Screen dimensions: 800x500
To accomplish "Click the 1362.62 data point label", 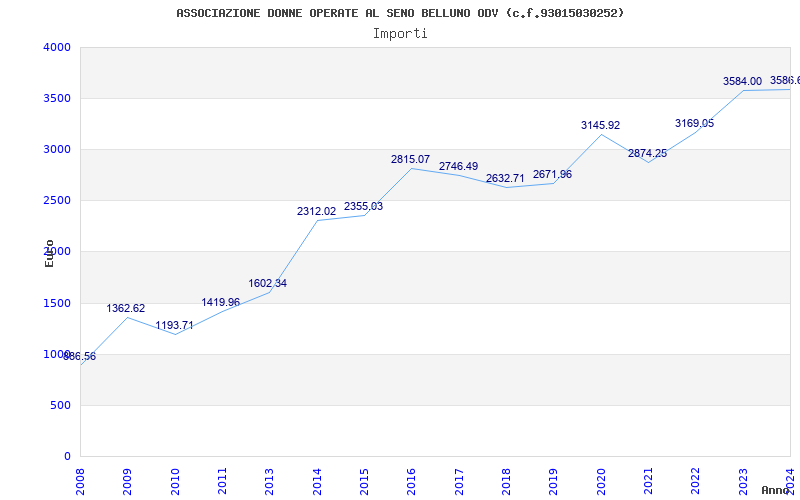I will pyautogui.click(x=126, y=309).
